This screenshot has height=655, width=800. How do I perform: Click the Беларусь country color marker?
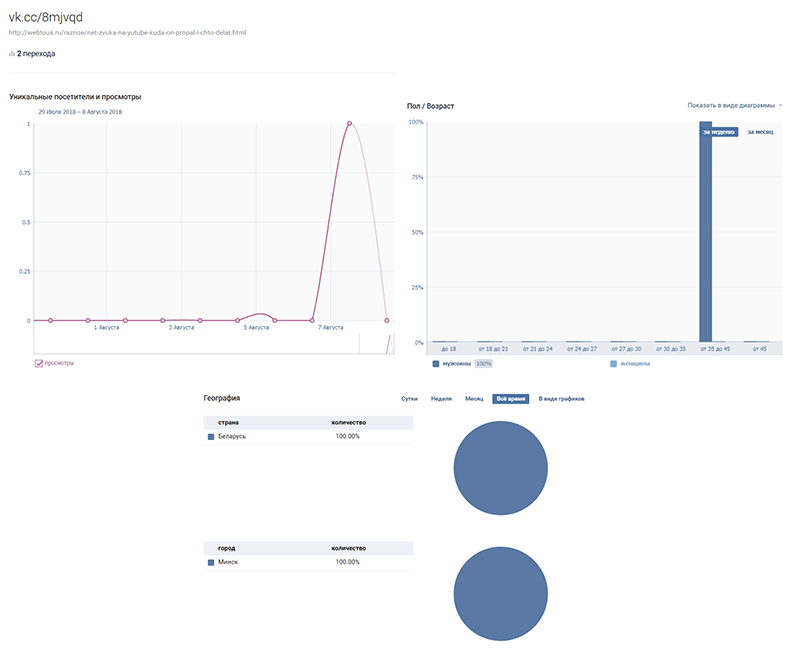click(x=211, y=437)
